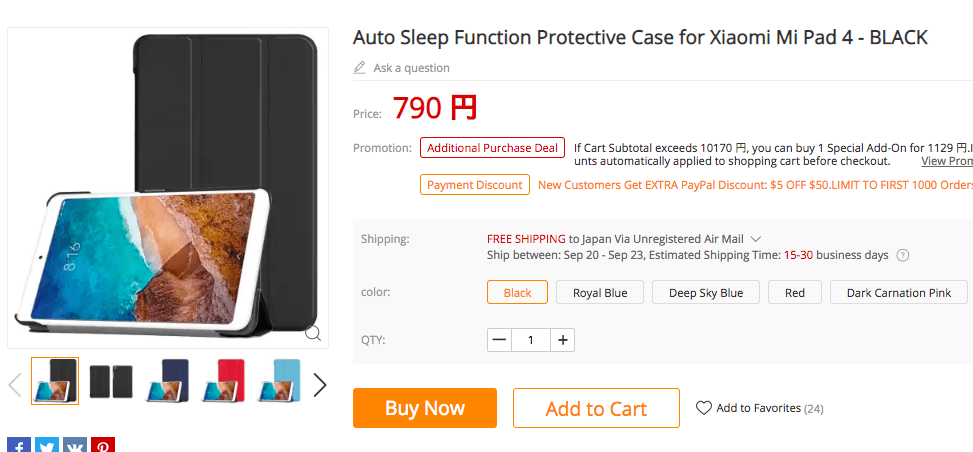Select the red case thumbnail image
This screenshot has height=452, width=973.
[x=223, y=381]
